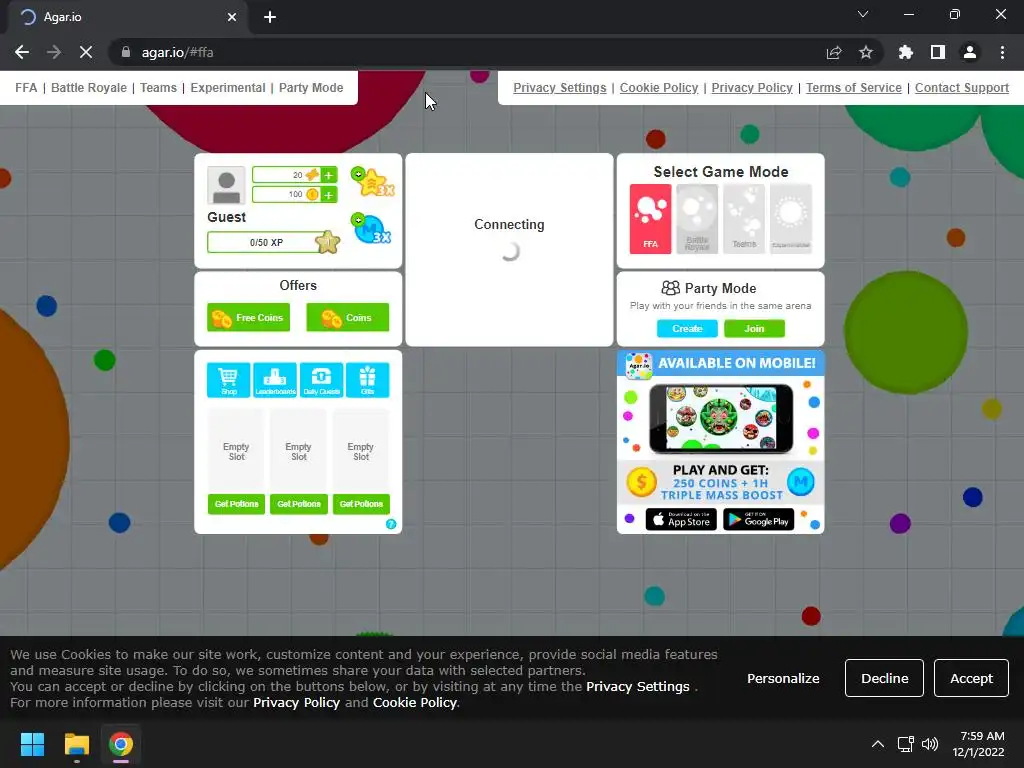Open the Shop icon
The width and height of the screenshot is (1024, 768).
(x=229, y=379)
